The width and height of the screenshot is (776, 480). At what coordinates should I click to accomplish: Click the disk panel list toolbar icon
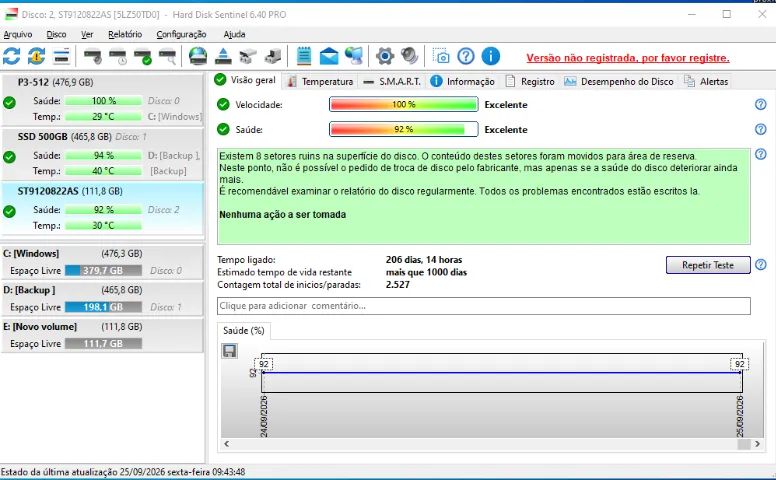click(61, 56)
